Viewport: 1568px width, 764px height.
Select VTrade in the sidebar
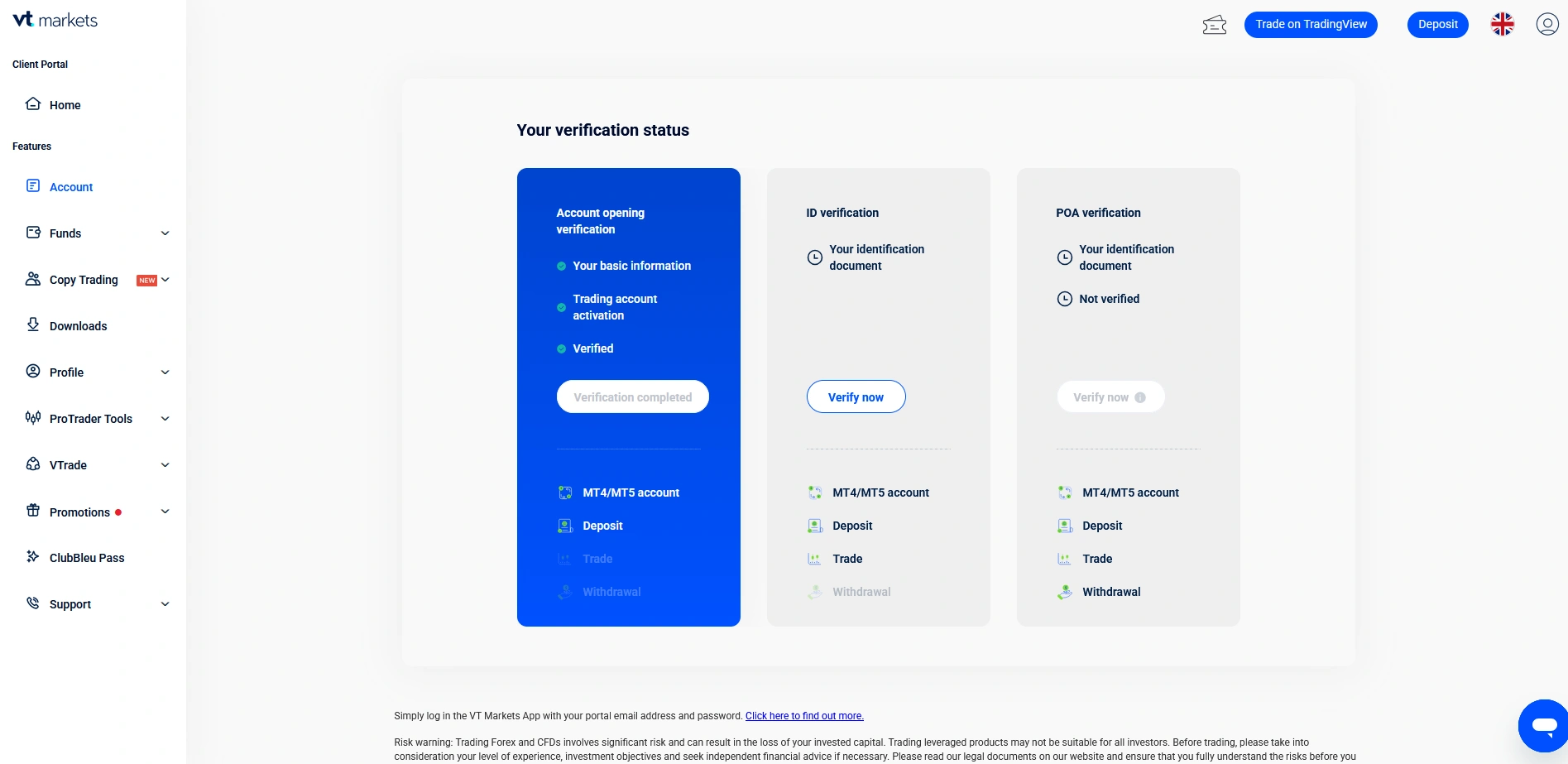click(68, 465)
